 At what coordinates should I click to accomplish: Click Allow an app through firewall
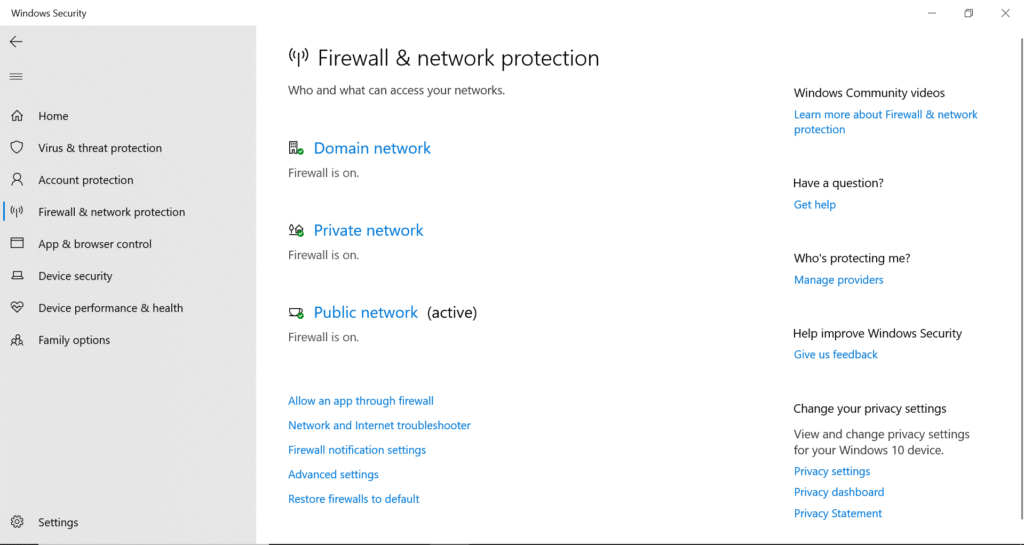pos(361,401)
